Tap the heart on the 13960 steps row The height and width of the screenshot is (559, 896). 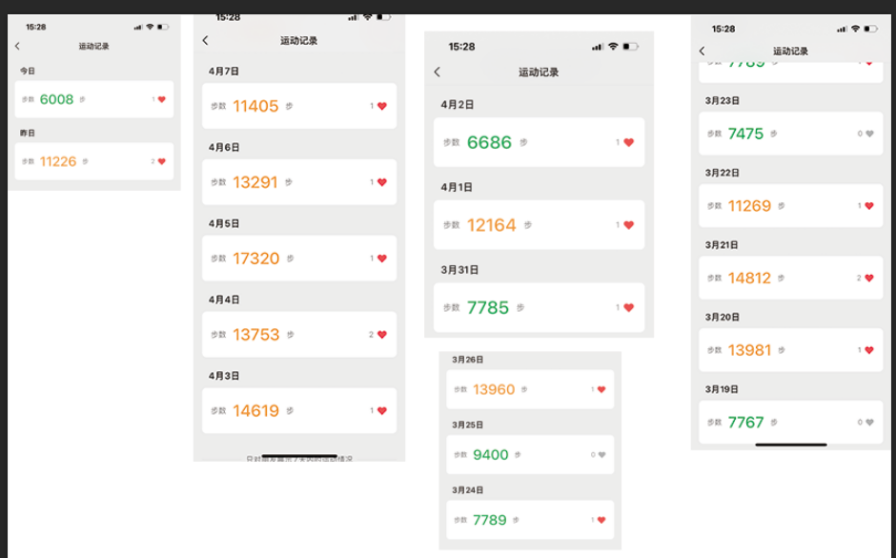[601, 389]
